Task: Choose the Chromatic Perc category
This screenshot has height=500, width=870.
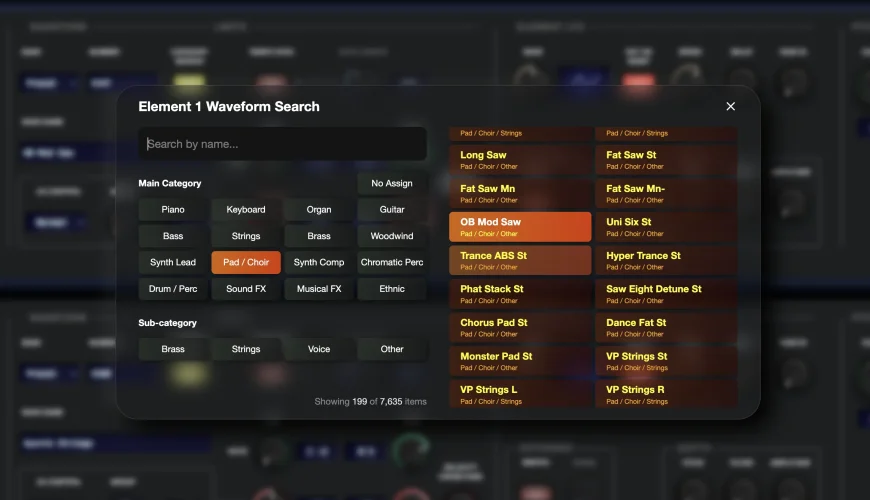Action: tap(392, 262)
